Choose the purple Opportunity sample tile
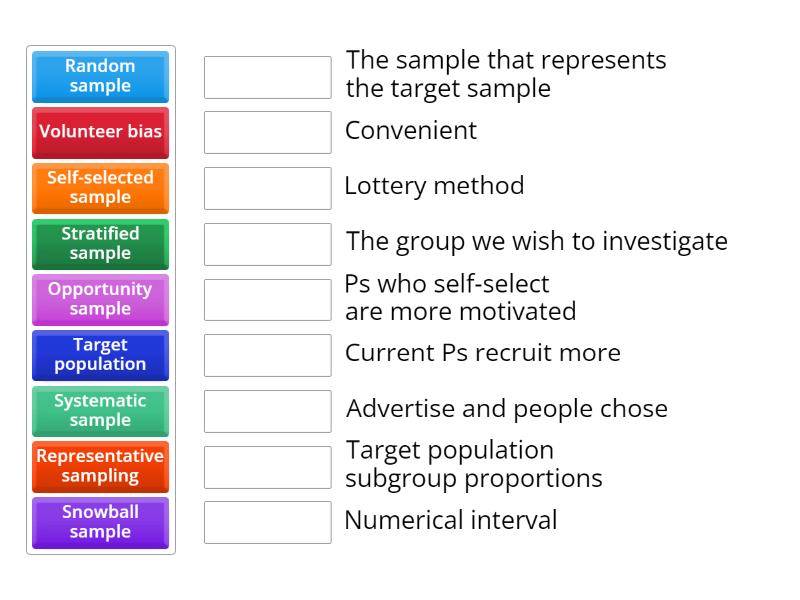This screenshot has height=600, width=800. coord(100,299)
